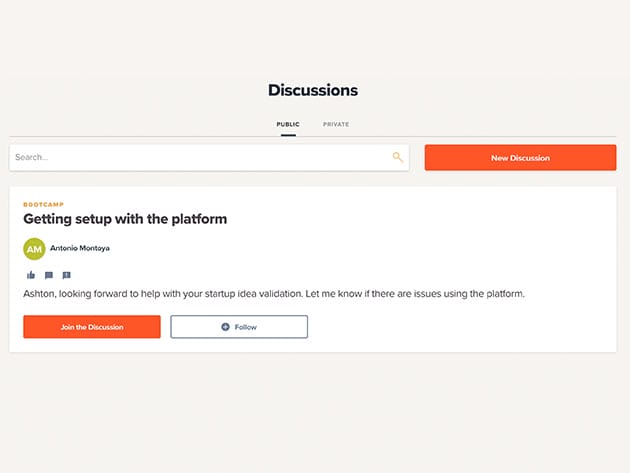The width and height of the screenshot is (630, 473).
Task: Click the flag report icon on post
Action: pos(67,275)
